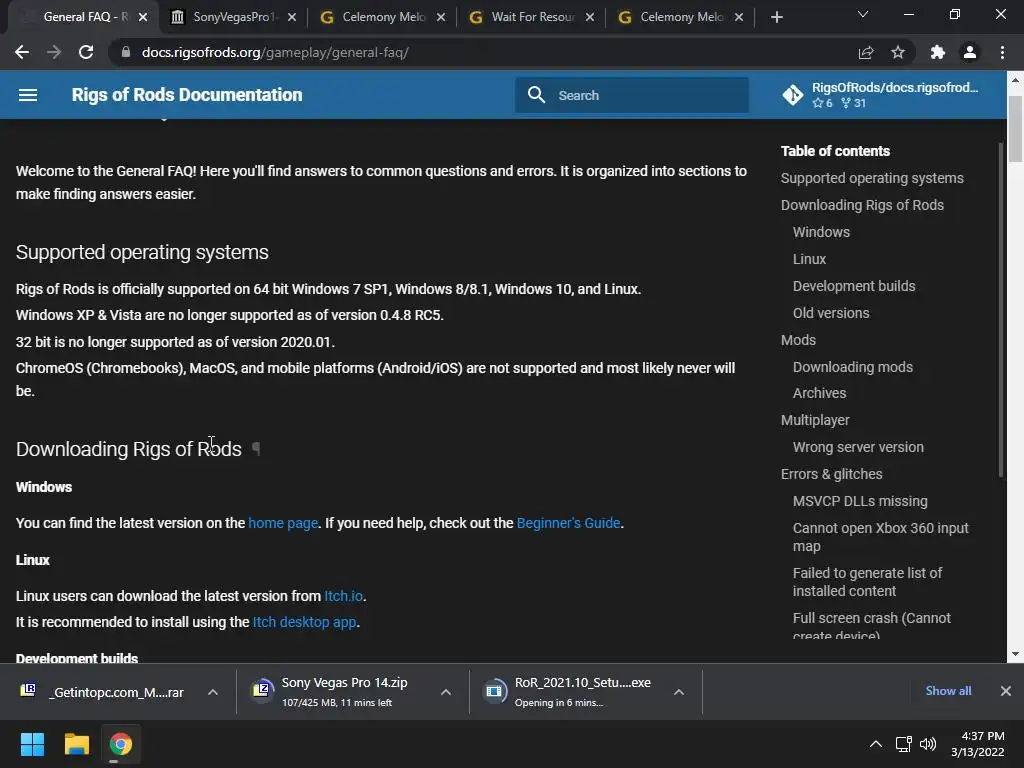Switch to the first Celemony Melo tab

click(382, 17)
